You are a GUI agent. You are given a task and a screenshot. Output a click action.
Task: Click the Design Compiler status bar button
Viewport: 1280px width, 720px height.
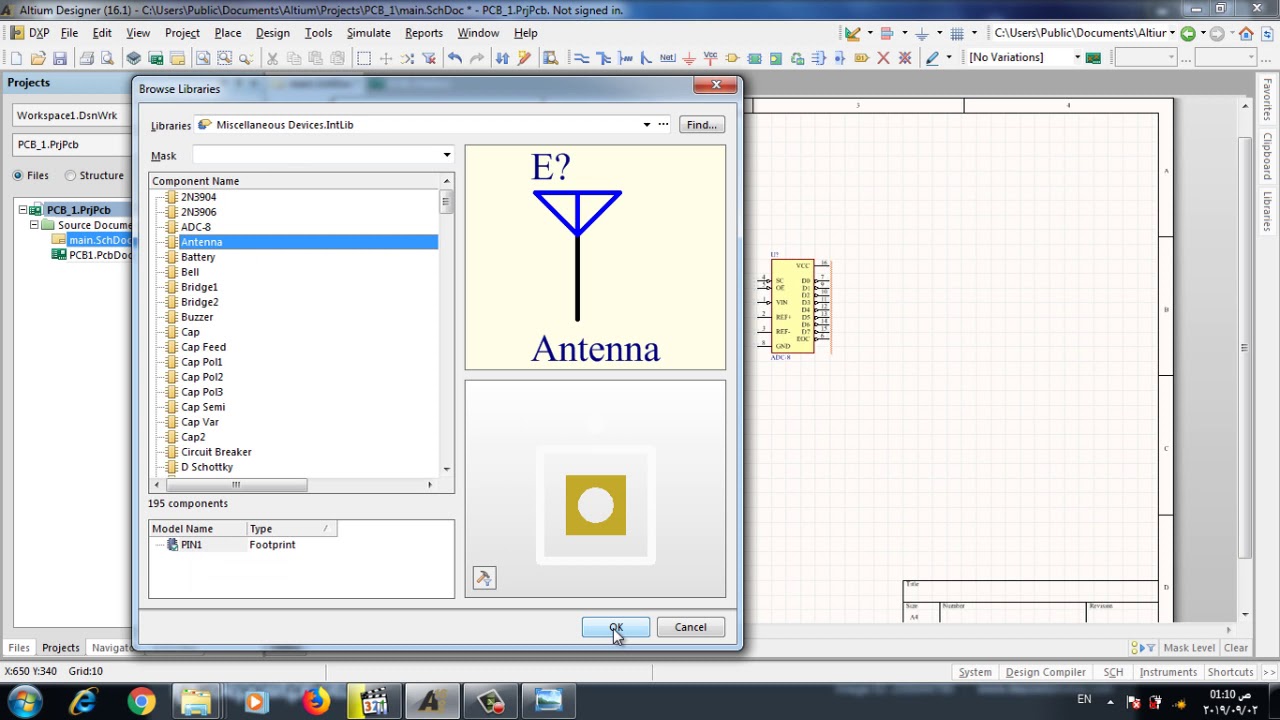1045,672
